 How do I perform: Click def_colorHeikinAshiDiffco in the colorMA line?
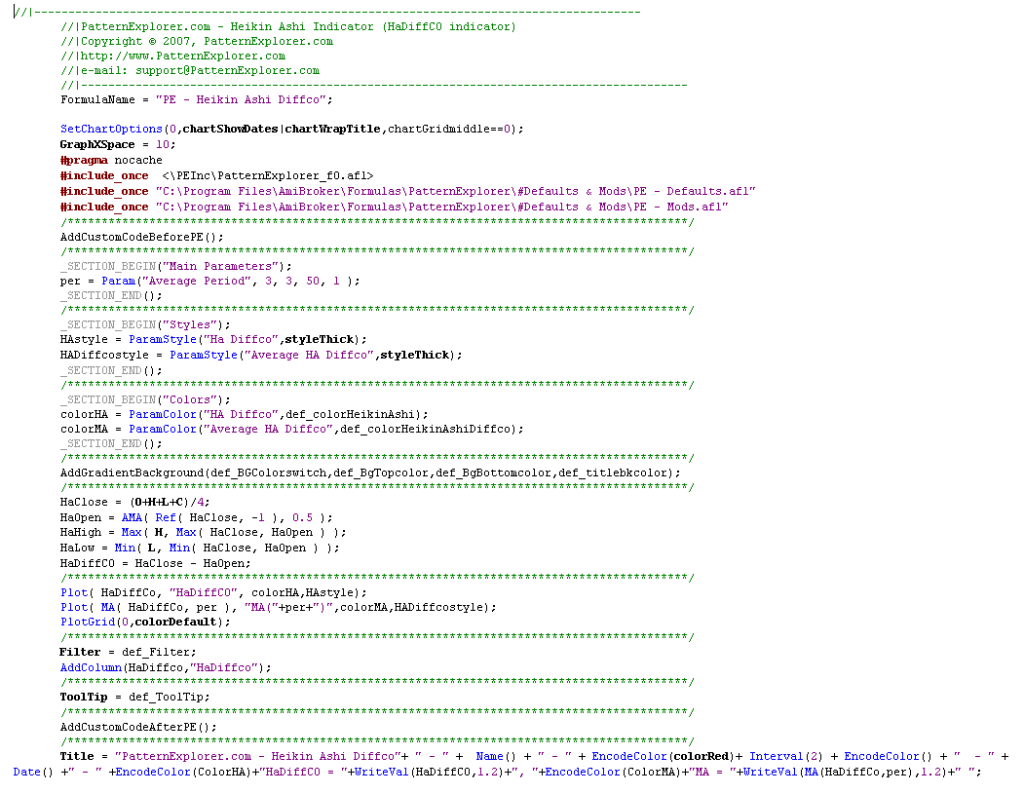pos(430,428)
